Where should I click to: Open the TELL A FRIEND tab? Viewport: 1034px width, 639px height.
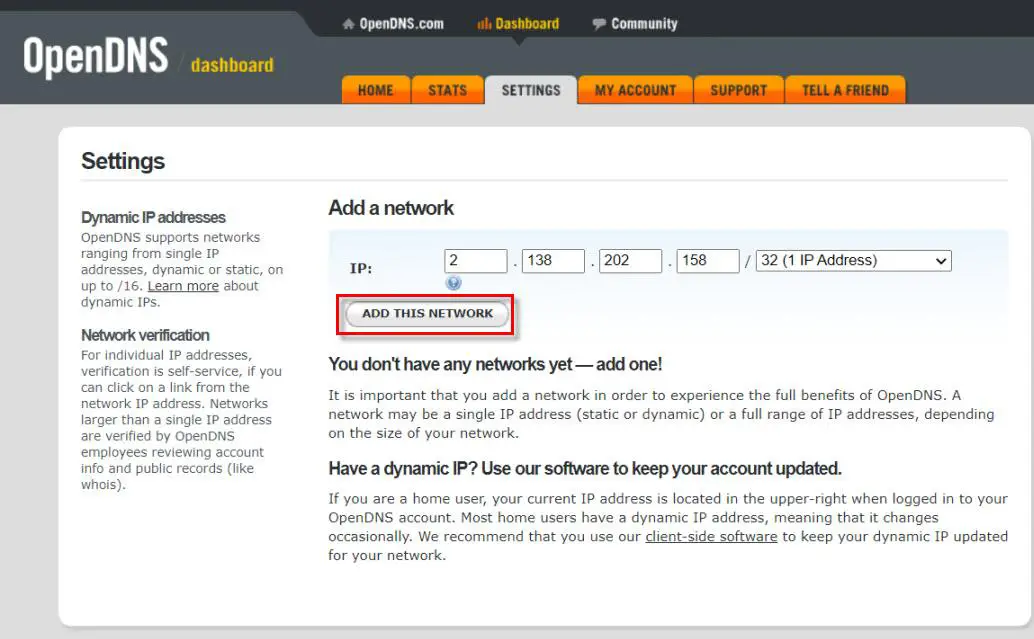pos(845,90)
